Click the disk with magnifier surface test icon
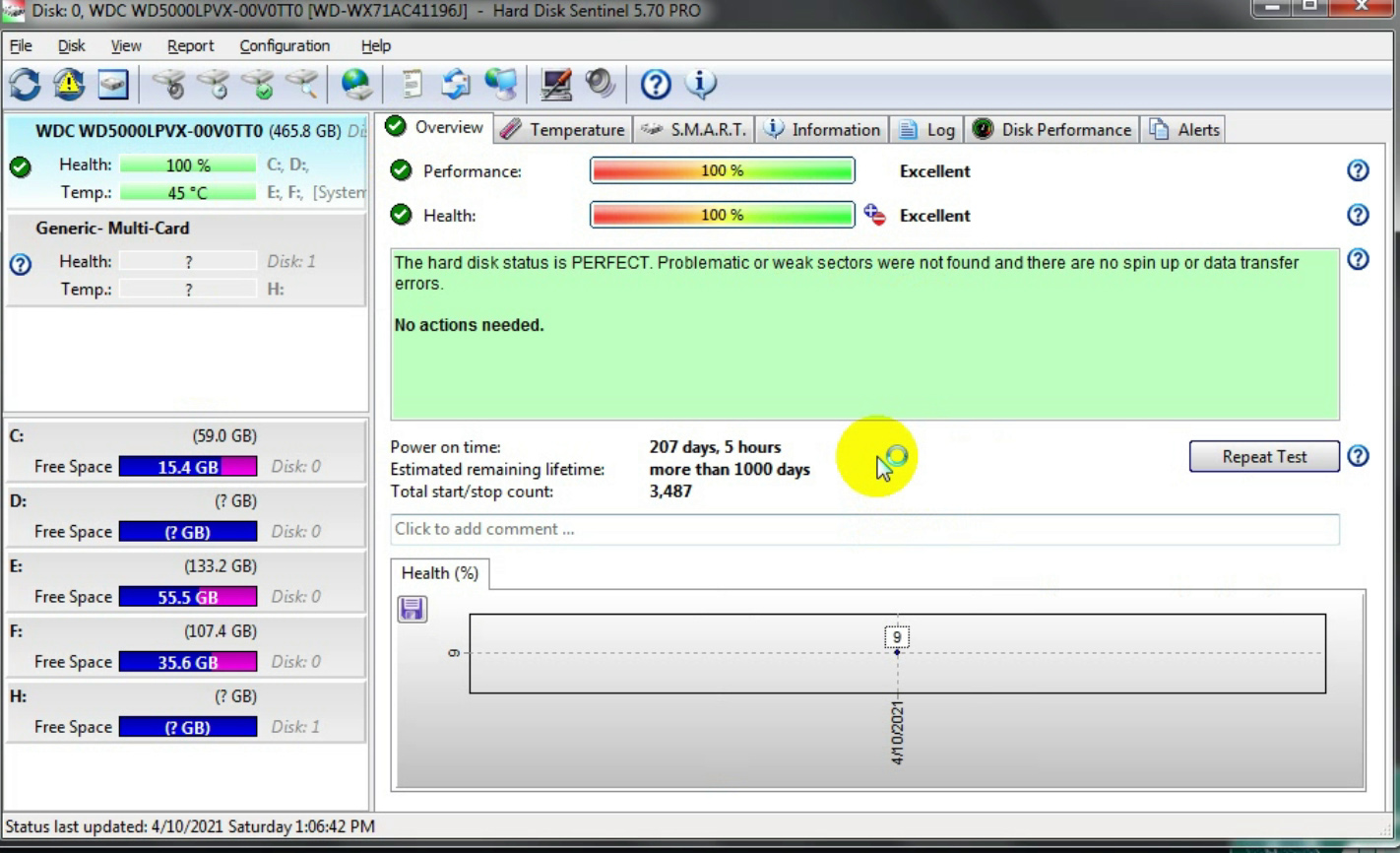The height and width of the screenshot is (853, 1400). (303, 85)
